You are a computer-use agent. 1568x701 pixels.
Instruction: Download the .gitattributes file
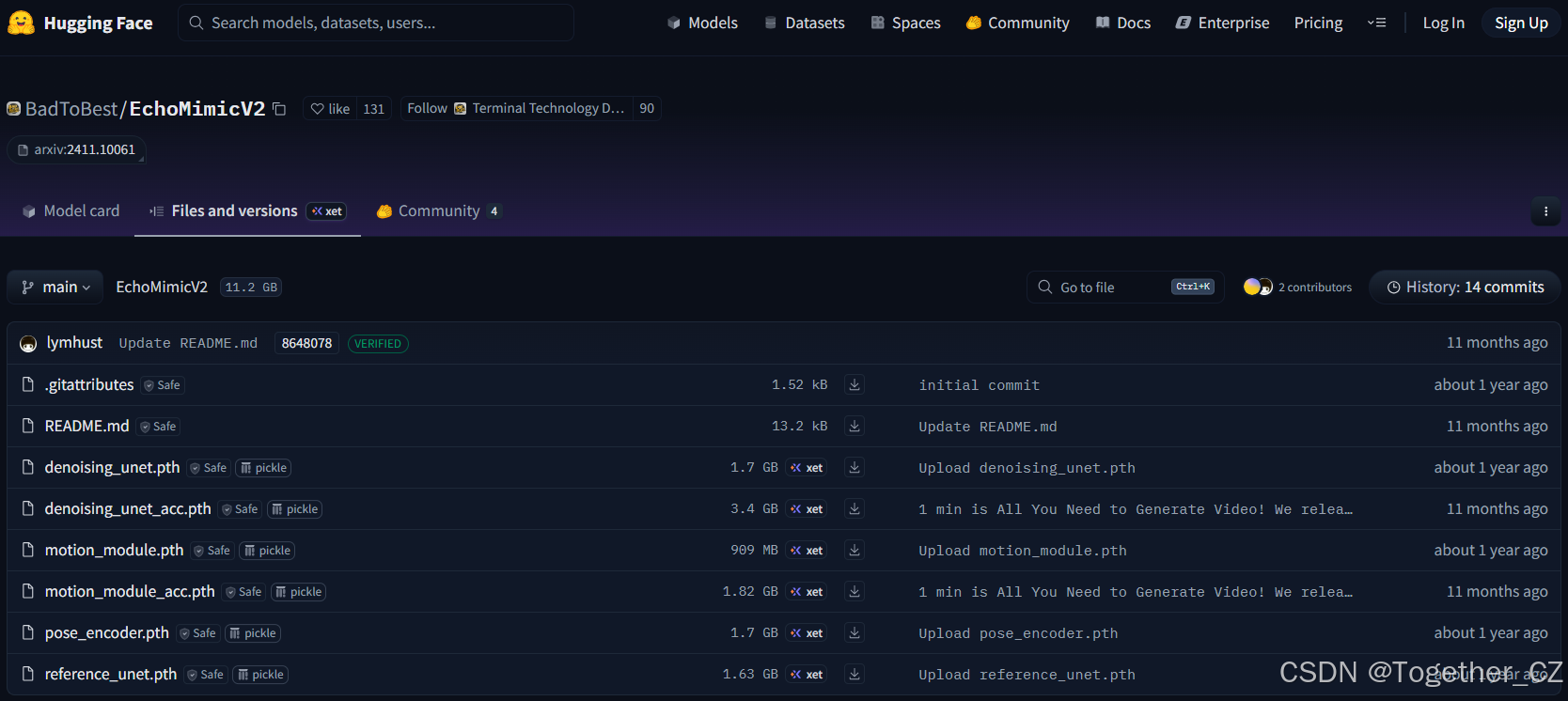[854, 384]
